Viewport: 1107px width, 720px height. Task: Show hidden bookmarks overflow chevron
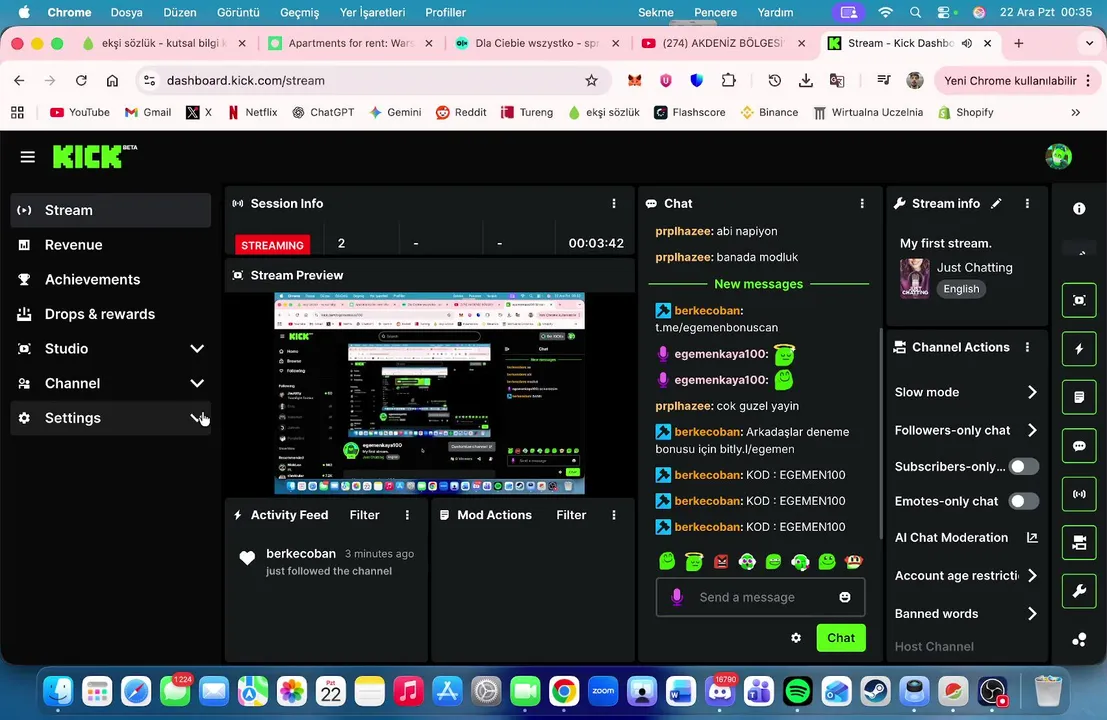tap(1075, 112)
